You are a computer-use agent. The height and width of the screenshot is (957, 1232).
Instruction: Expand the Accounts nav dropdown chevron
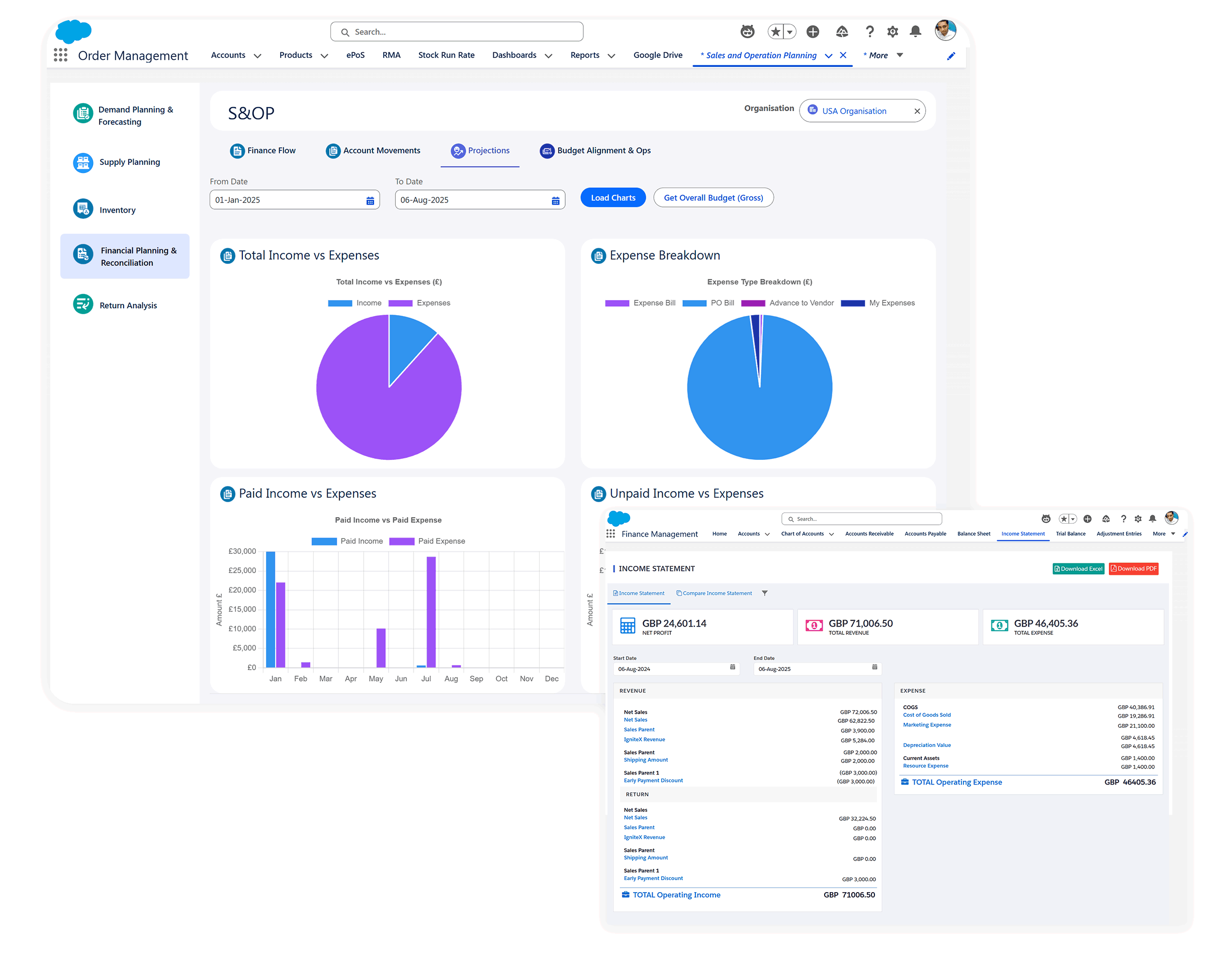[258, 56]
